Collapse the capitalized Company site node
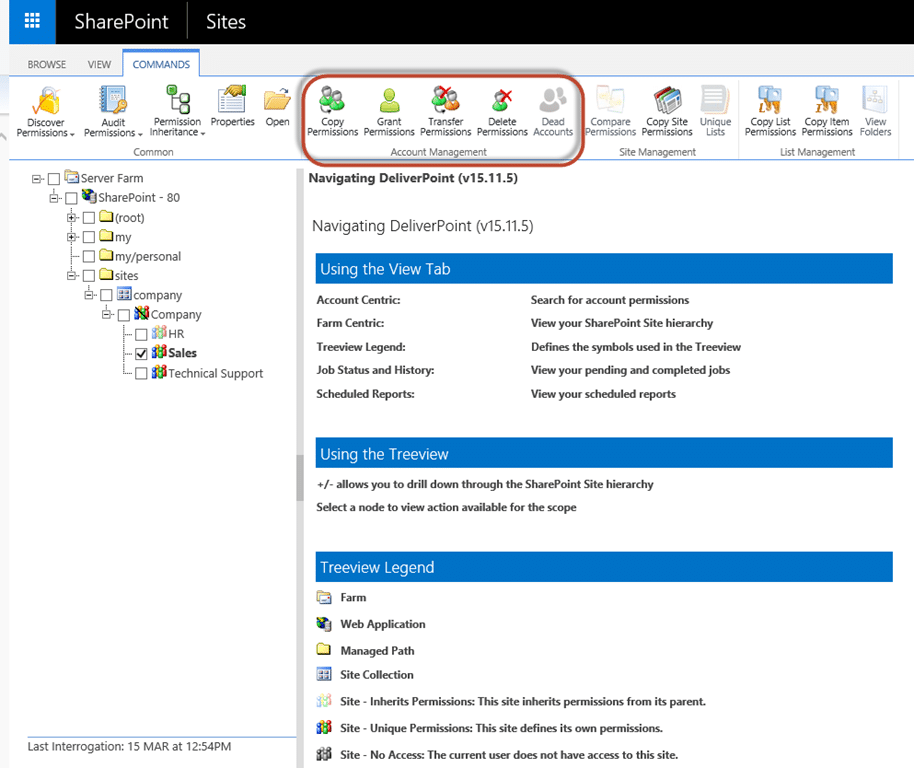Image resolution: width=914 pixels, height=768 pixels. pos(107,315)
